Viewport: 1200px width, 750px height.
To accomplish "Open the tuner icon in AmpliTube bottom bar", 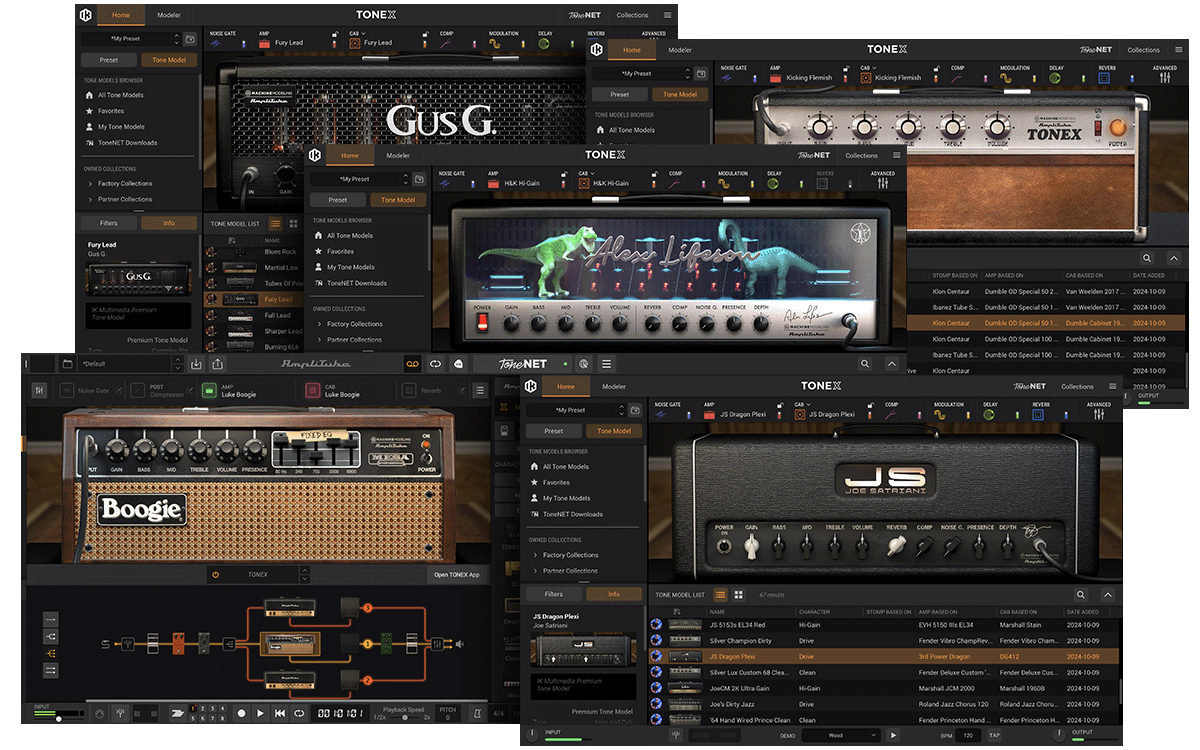I will [x=119, y=713].
